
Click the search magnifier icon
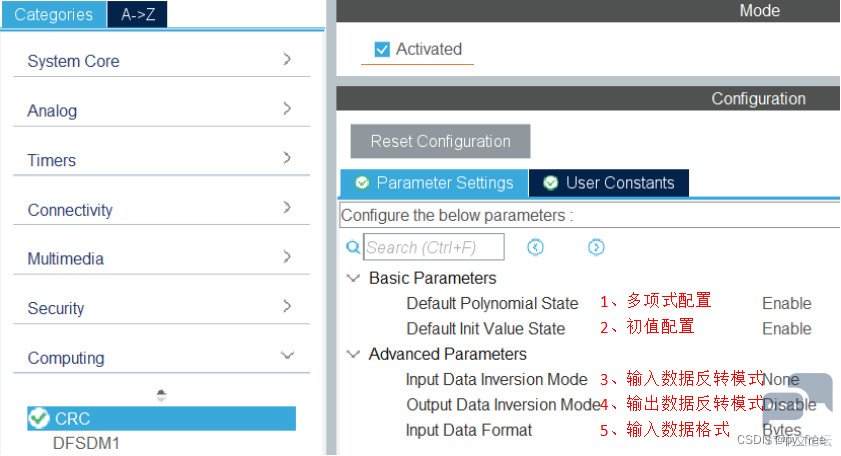coord(353,247)
